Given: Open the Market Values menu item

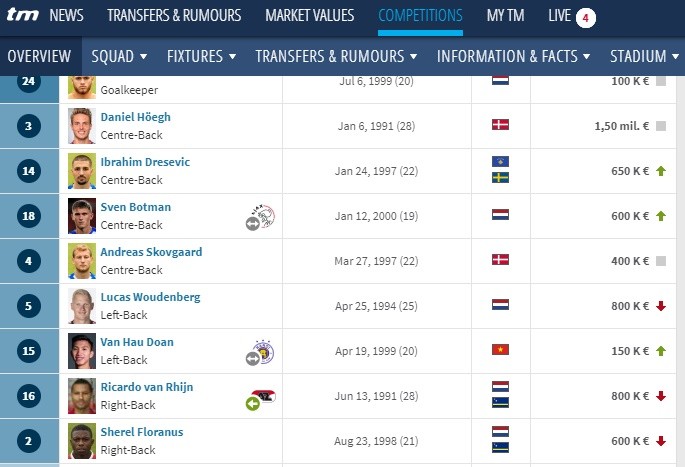Looking at the screenshot, I should [309, 16].
